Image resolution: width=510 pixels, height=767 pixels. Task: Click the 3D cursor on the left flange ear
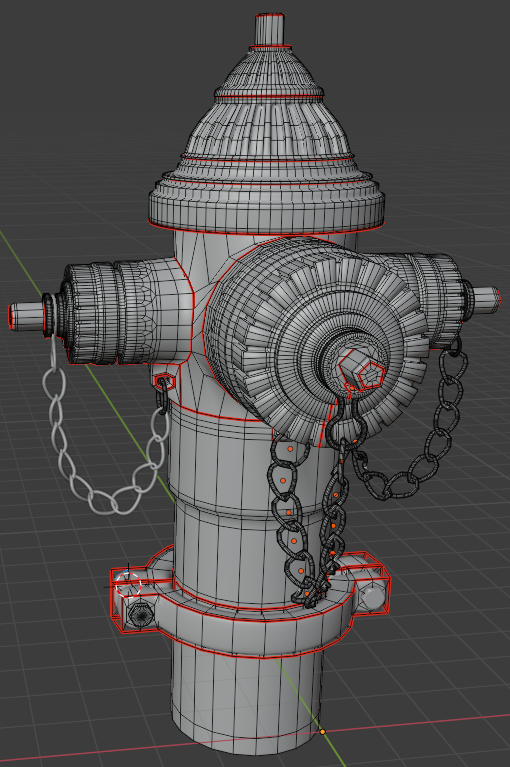tap(128, 583)
